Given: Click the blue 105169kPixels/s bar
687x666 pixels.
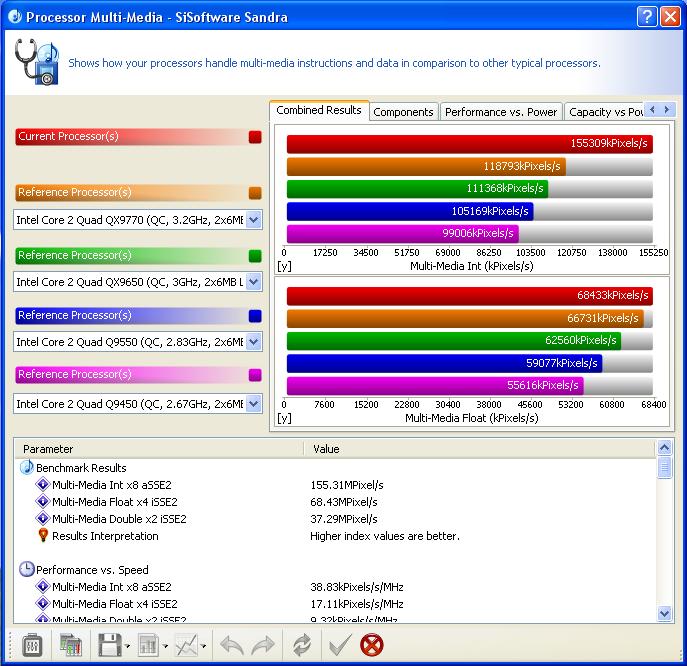Looking at the screenshot, I should tap(410, 211).
